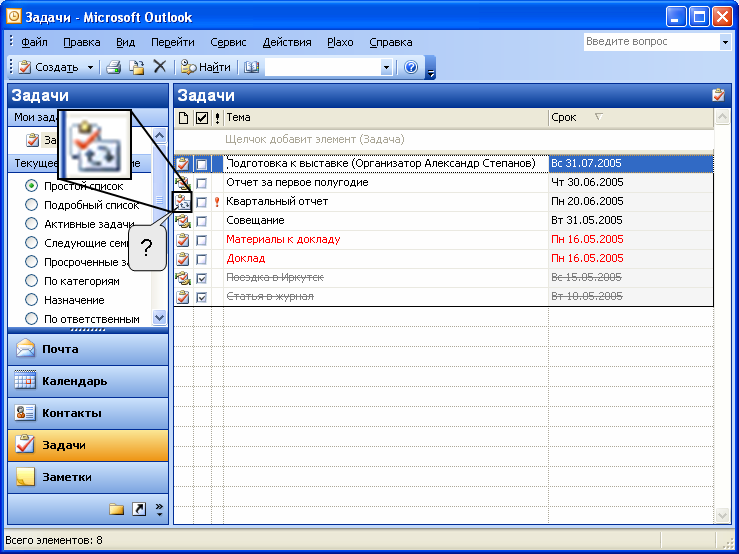Sort tasks by the Срок column header
Image resolution: width=739 pixels, height=554 pixels.
tap(631, 117)
